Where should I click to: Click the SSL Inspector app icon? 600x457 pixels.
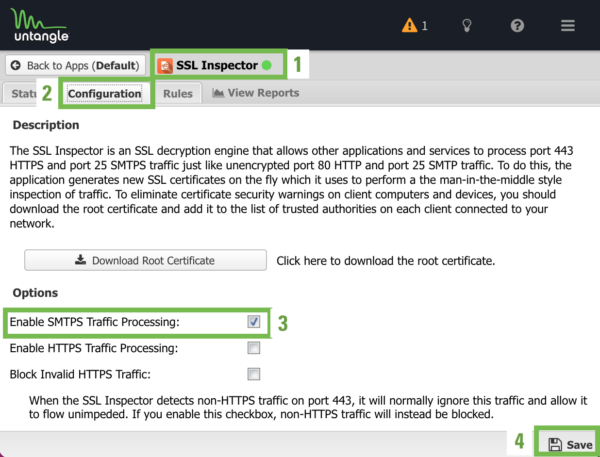tap(165, 66)
